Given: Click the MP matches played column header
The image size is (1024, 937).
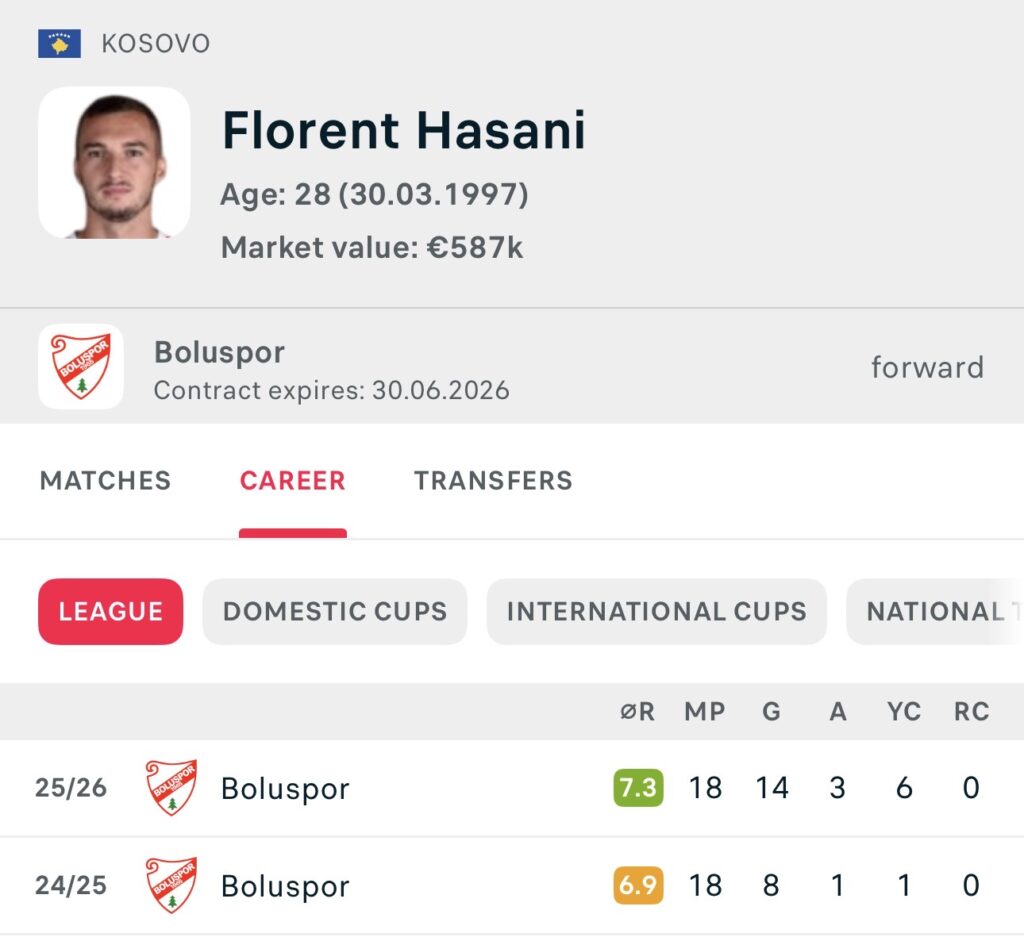Looking at the screenshot, I should point(705,712).
